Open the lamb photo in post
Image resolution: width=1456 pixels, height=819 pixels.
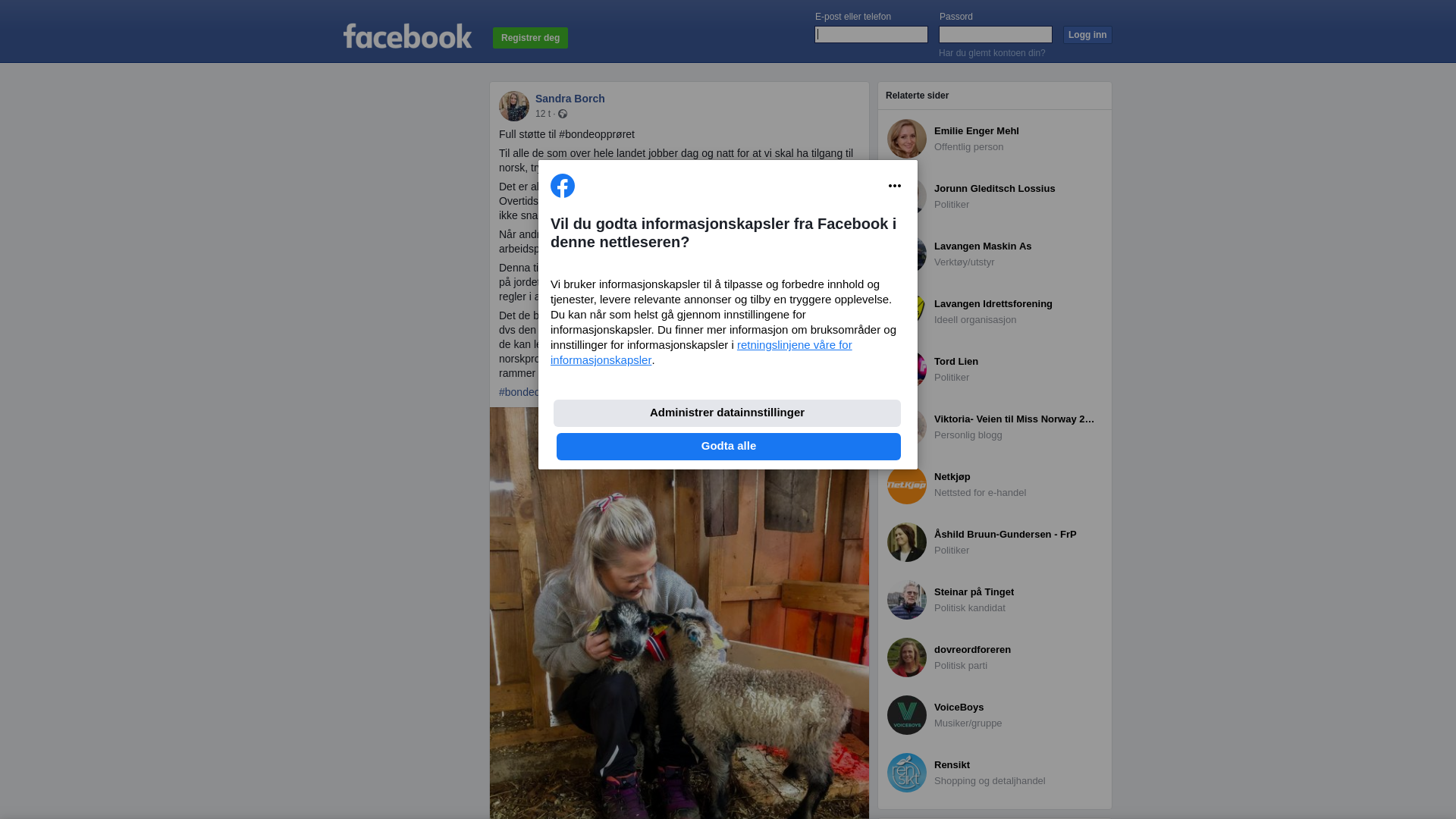[x=679, y=645]
